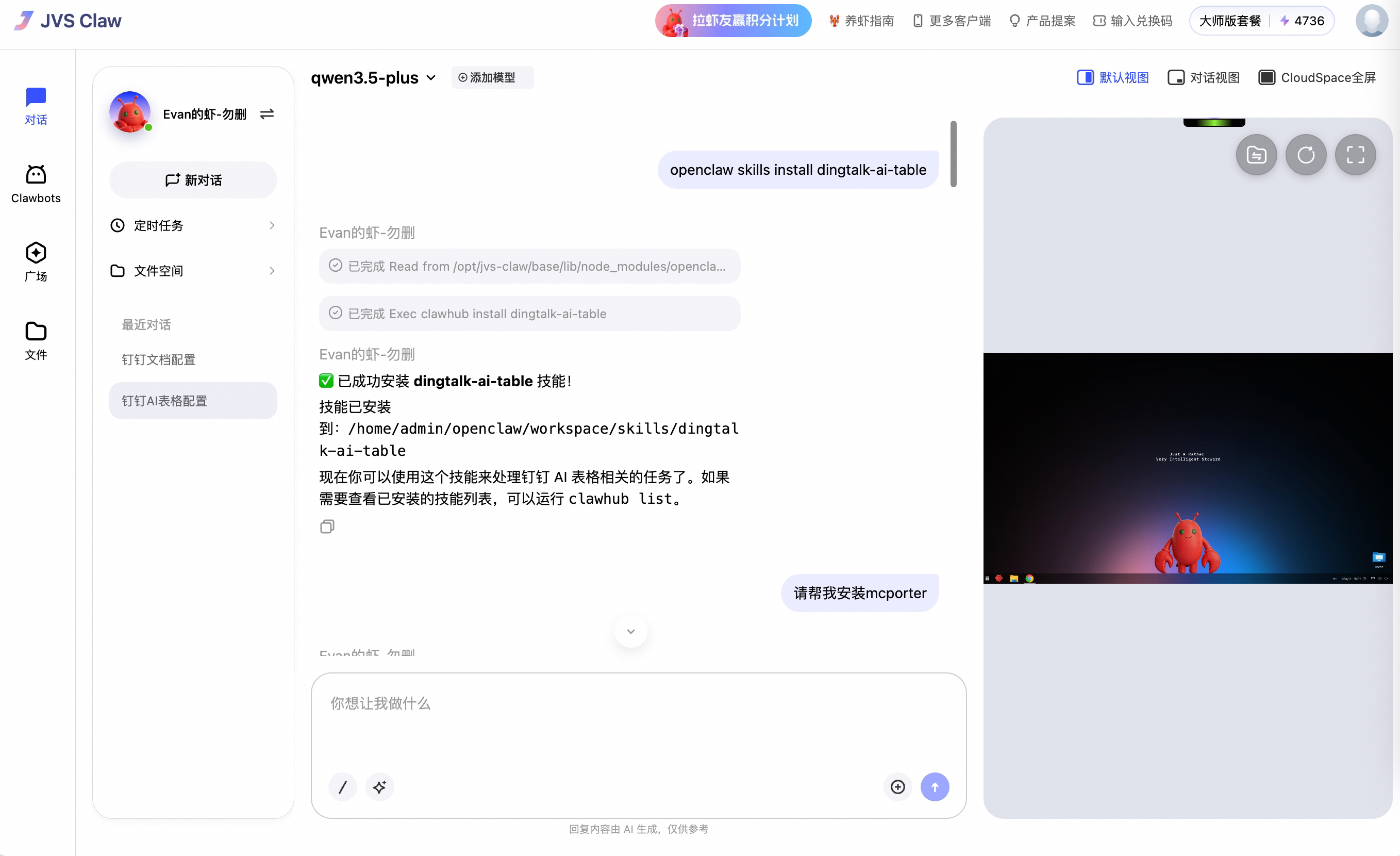Screen dimensions: 1400x856
Task: Expand 文件空间 file space
Action: click(193, 271)
